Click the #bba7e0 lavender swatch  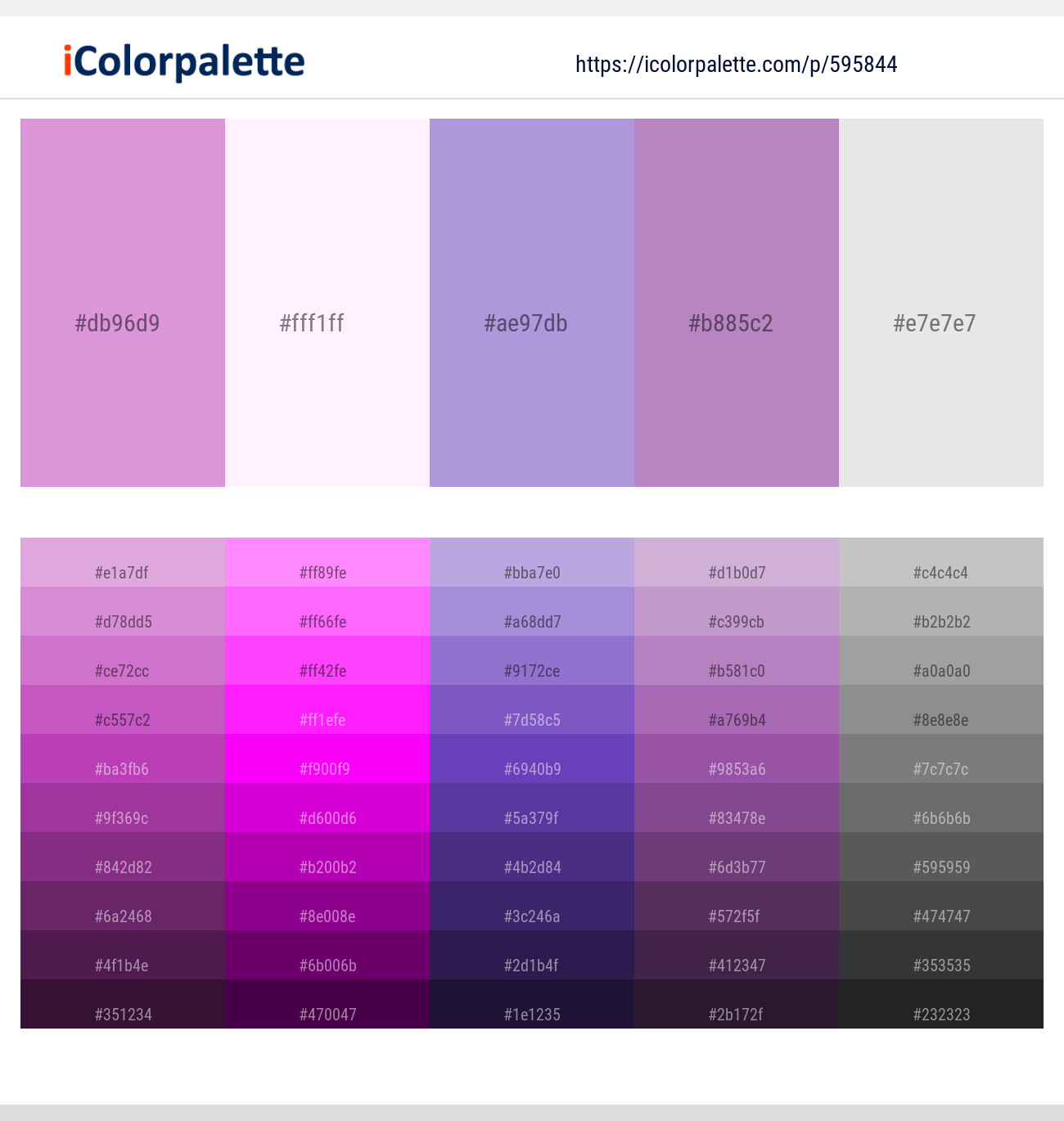[x=531, y=573]
